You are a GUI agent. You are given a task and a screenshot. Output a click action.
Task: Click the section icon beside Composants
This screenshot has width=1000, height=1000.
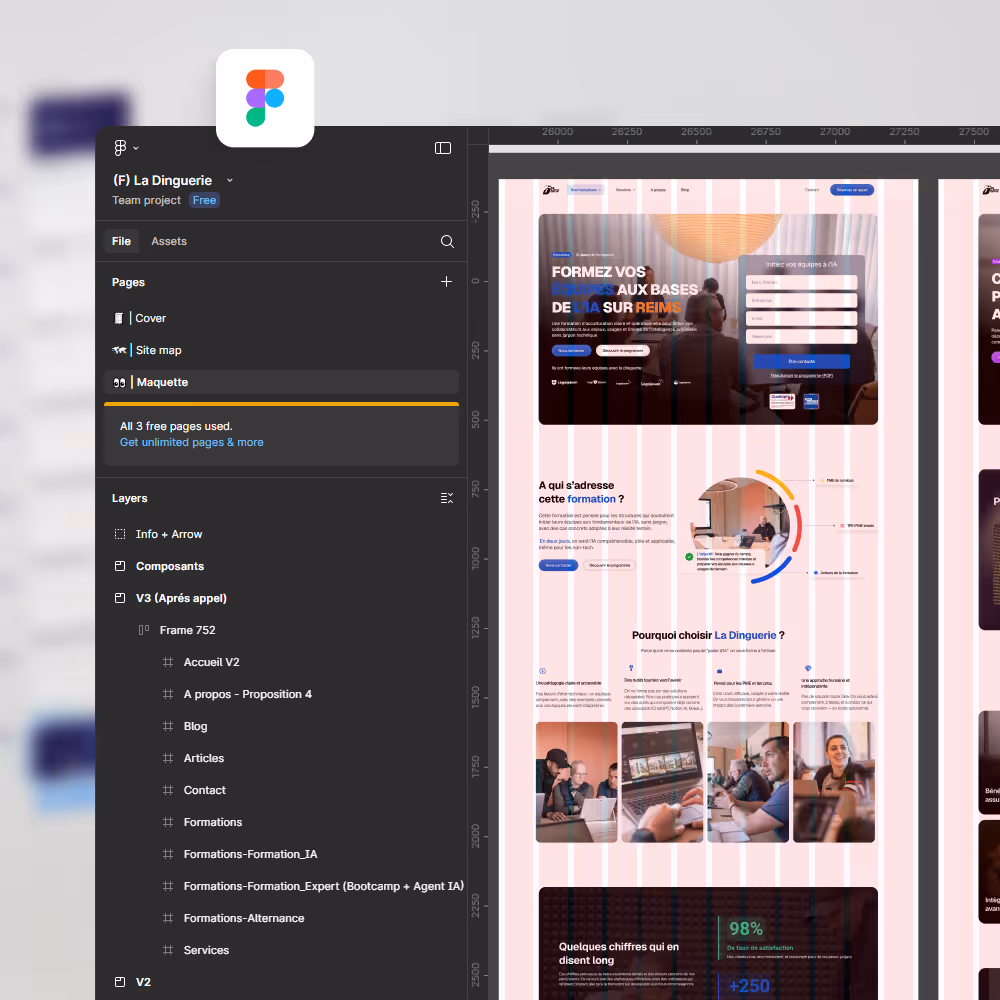(120, 566)
